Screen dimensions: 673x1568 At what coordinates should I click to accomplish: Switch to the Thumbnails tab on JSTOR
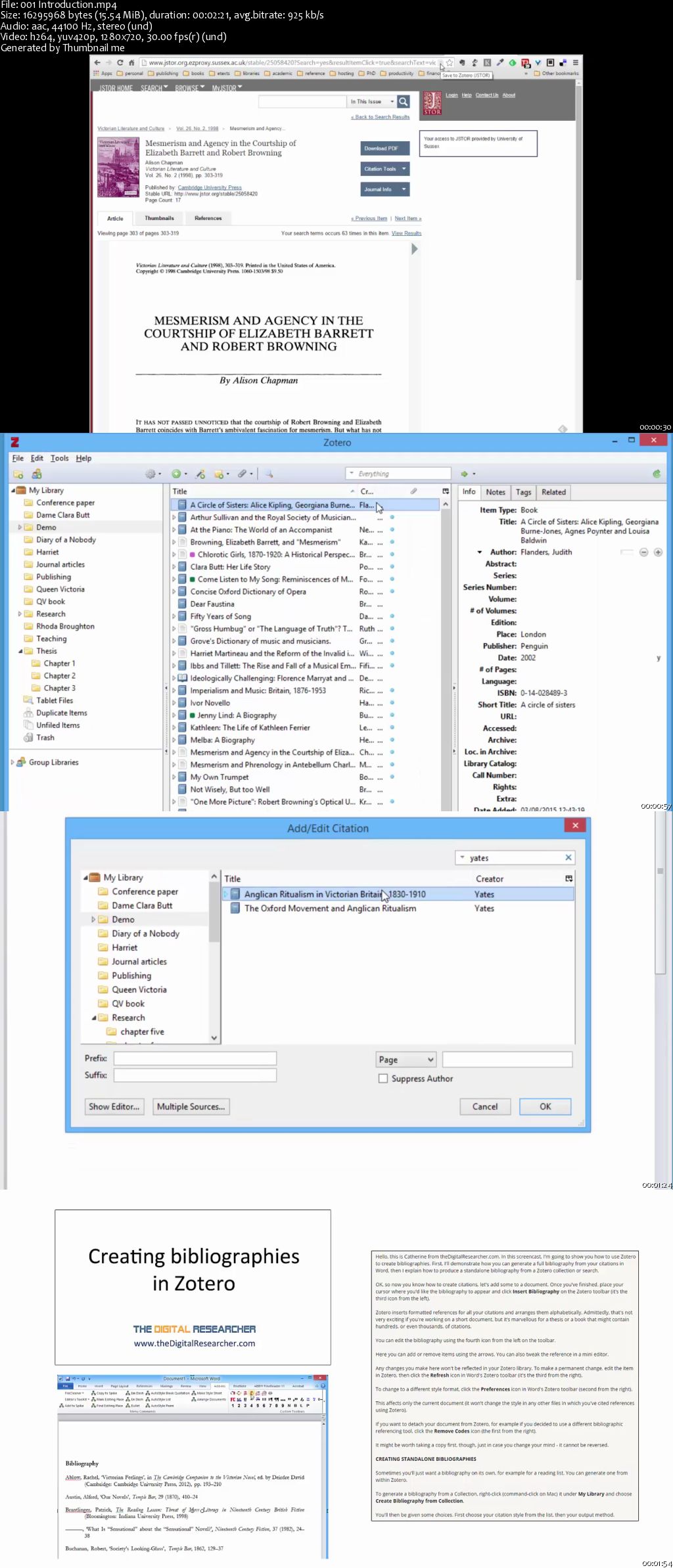coord(159,218)
